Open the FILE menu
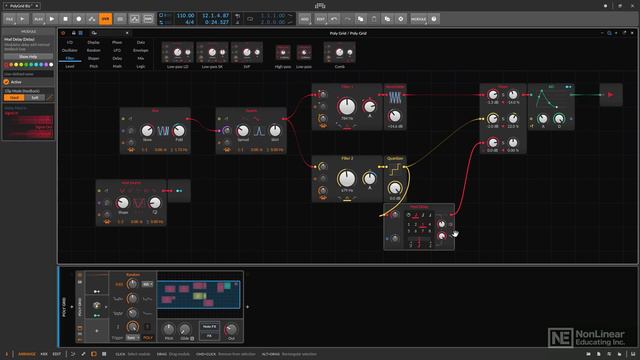Image resolution: width=640 pixels, height=360 pixels. click(9, 19)
